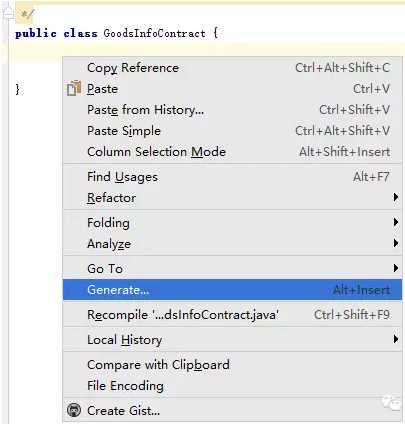
Task: Click the code folding marker in gutter
Action: coord(8,12)
